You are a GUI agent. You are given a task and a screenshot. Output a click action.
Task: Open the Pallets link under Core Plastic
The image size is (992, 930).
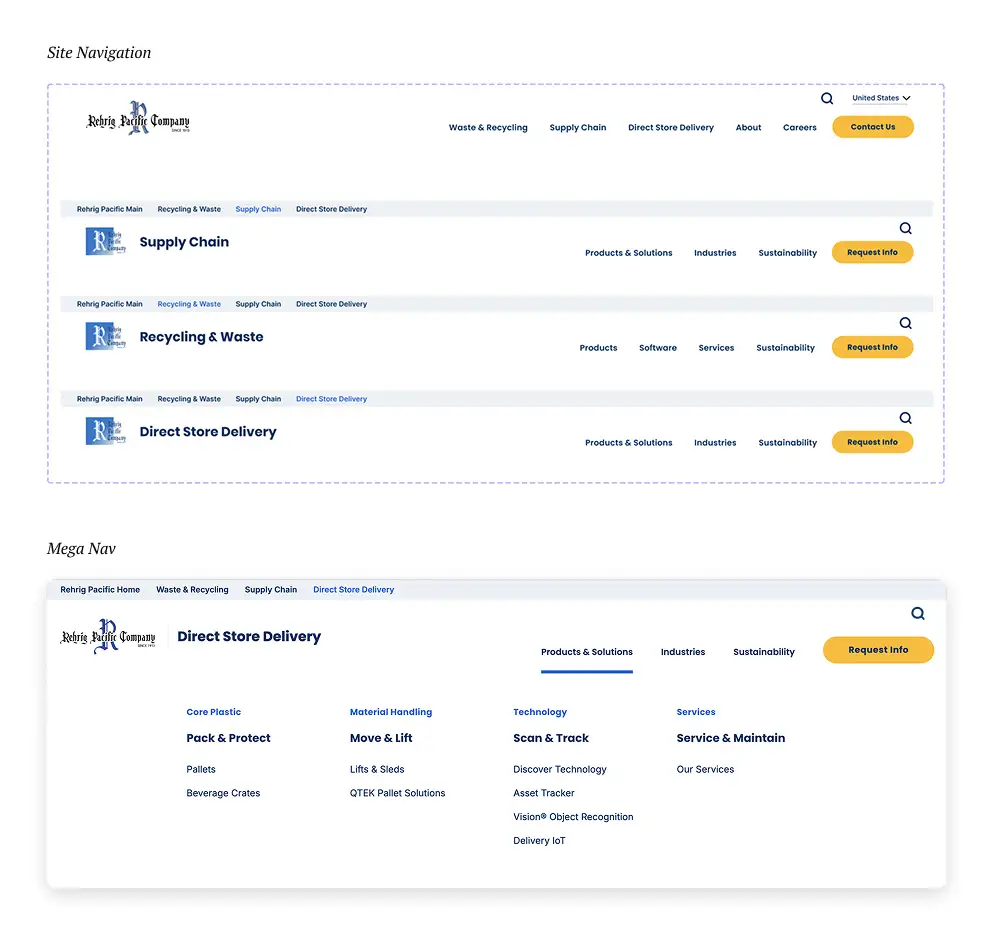(200, 769)
